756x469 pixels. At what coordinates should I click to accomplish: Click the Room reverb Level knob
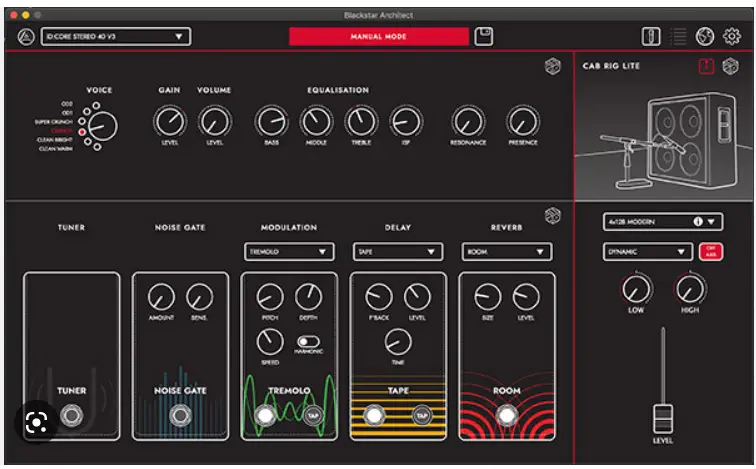(x=526, y=297)
